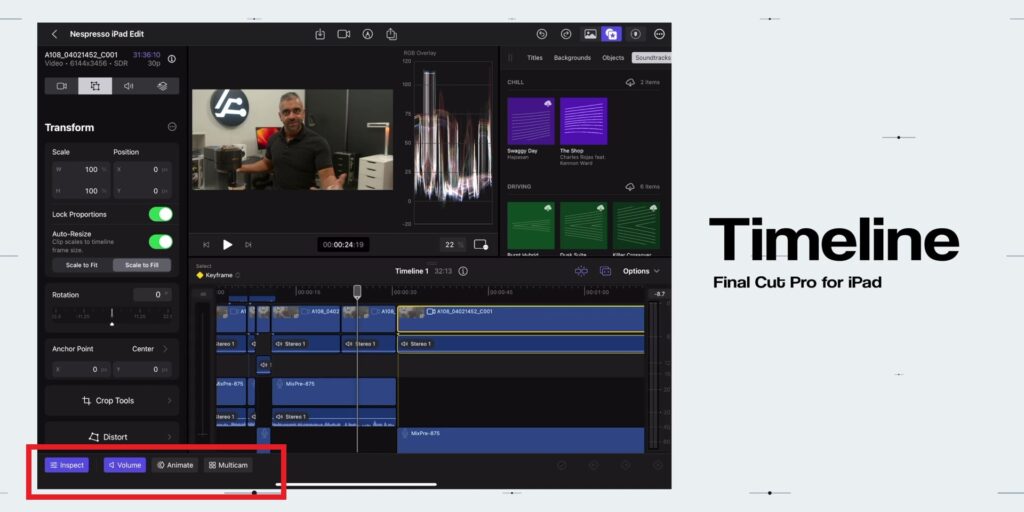Open the Multicam button
Screen dimensions: 1024x512
click(x=228, y=465)
